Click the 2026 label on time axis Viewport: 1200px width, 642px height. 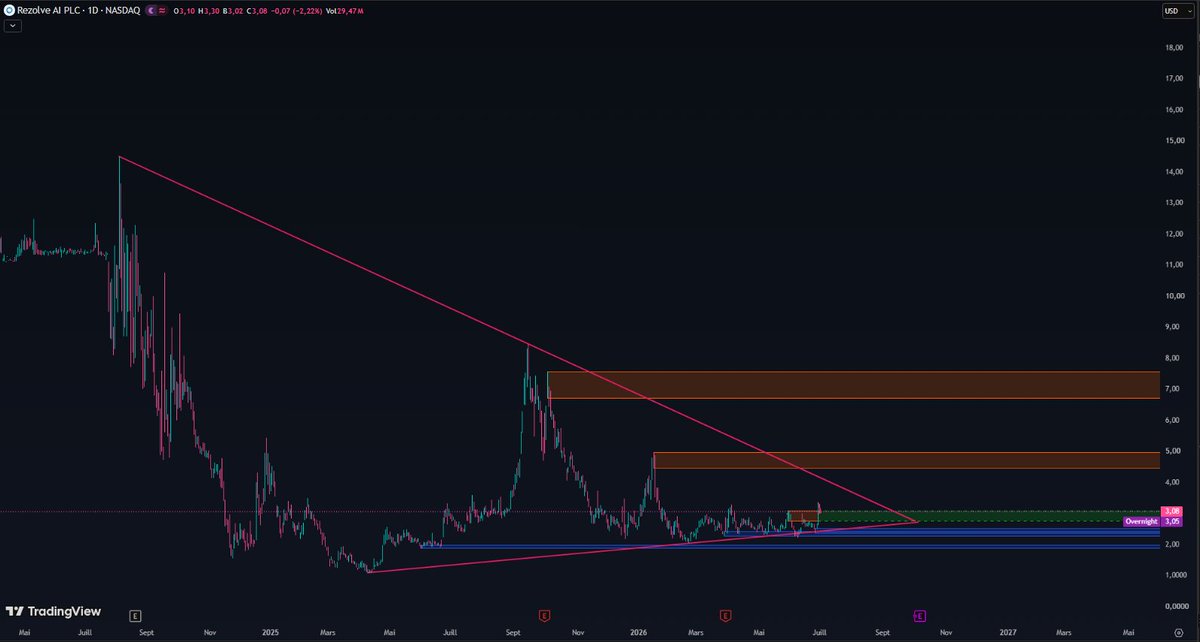click(640, 632)
